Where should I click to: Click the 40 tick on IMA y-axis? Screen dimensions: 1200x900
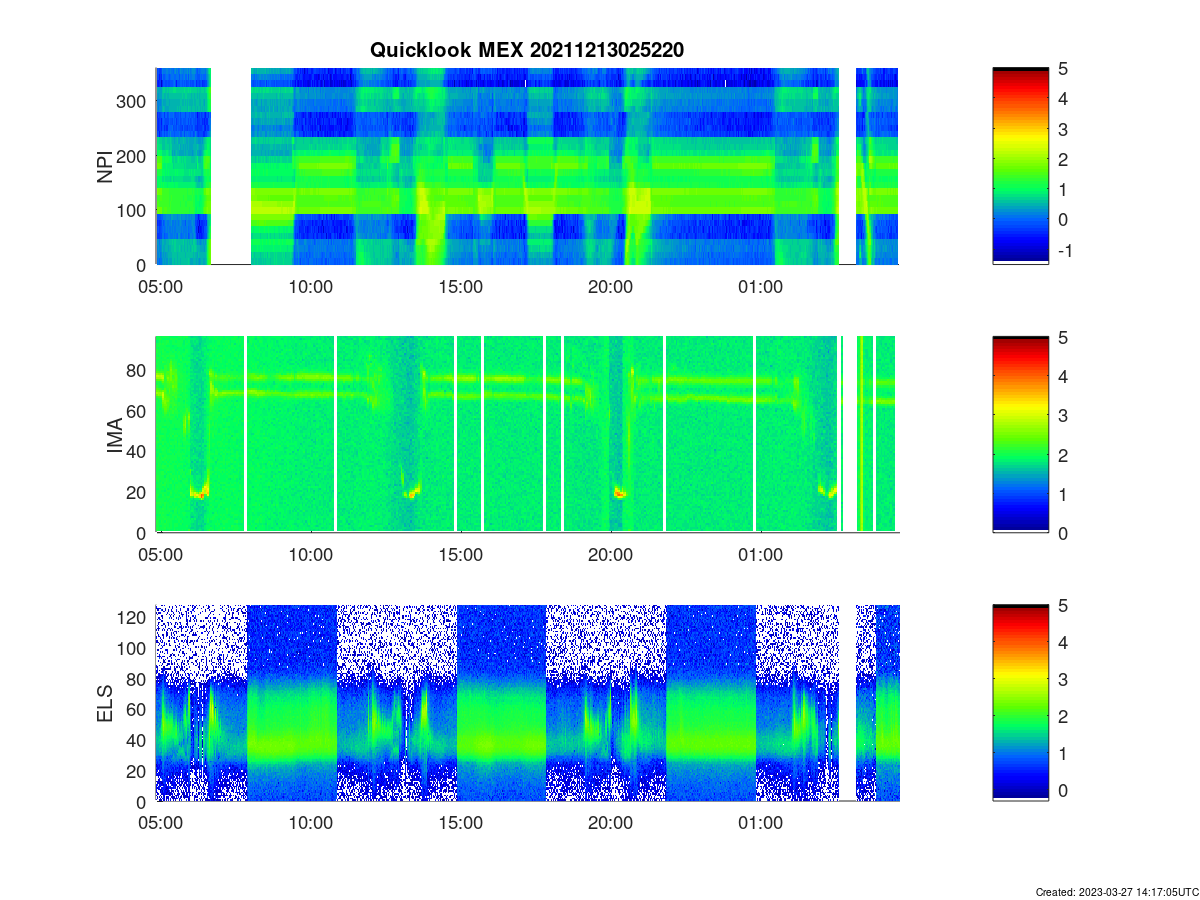coord(139,452)
